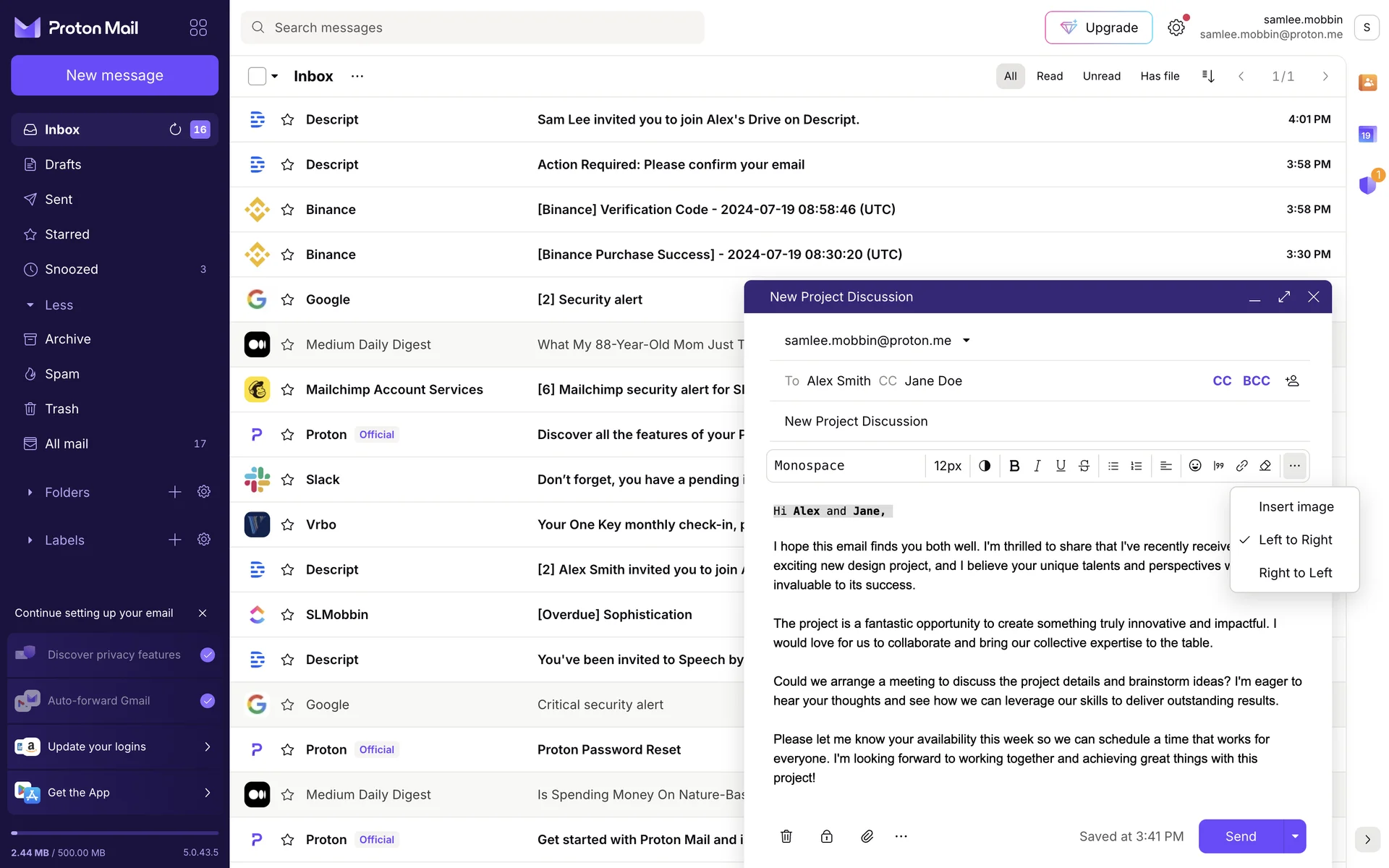This screenshot has height=868, width=1389.
Task: Click the clear formatting eraser icon
Action: pyautogui.click(x=1265, y=466)
